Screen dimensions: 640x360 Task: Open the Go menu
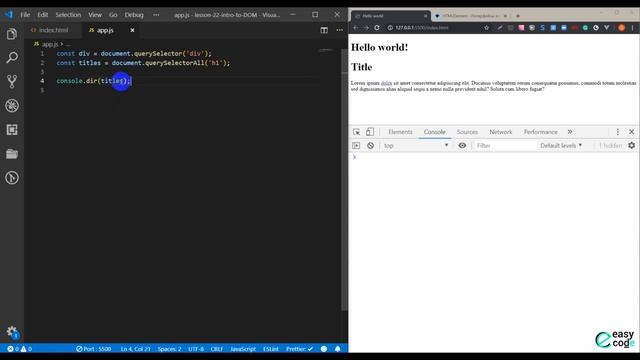(x=113, y=15)
